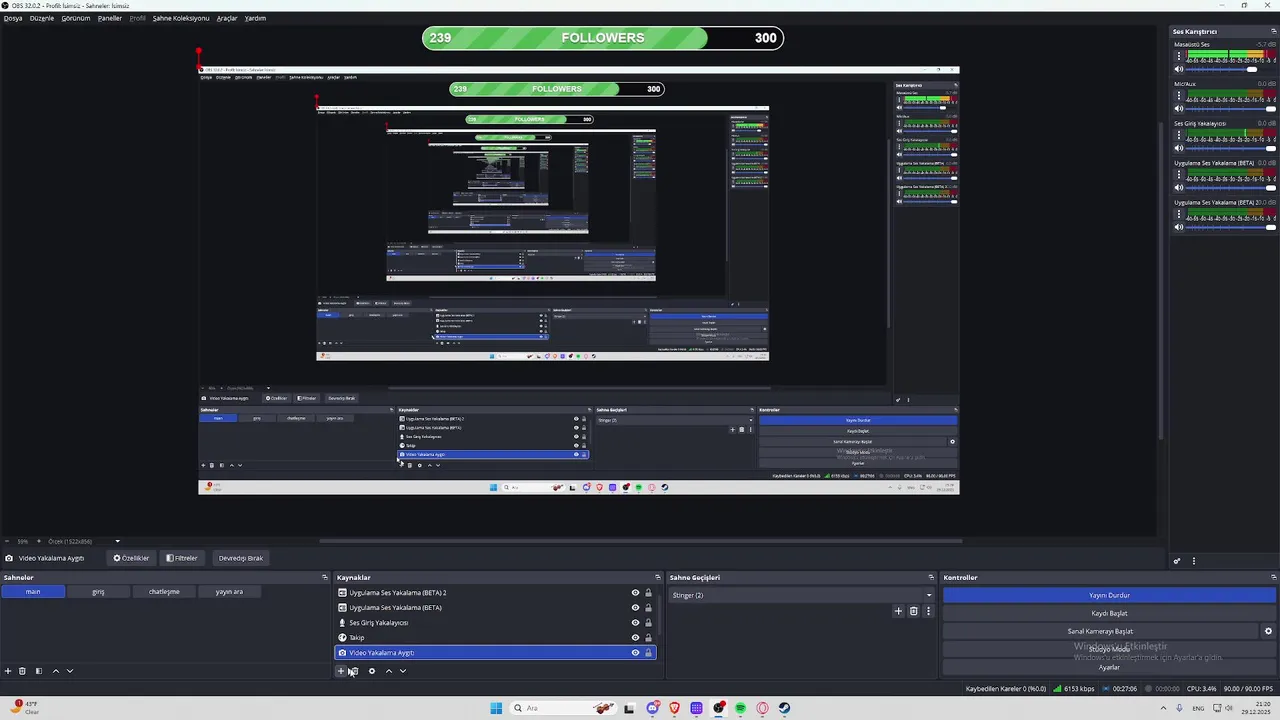
Task: Open Uygulama Ses Yakalama (BETA) mixer three-dot menu
Action: click(x=1179, y=174)
